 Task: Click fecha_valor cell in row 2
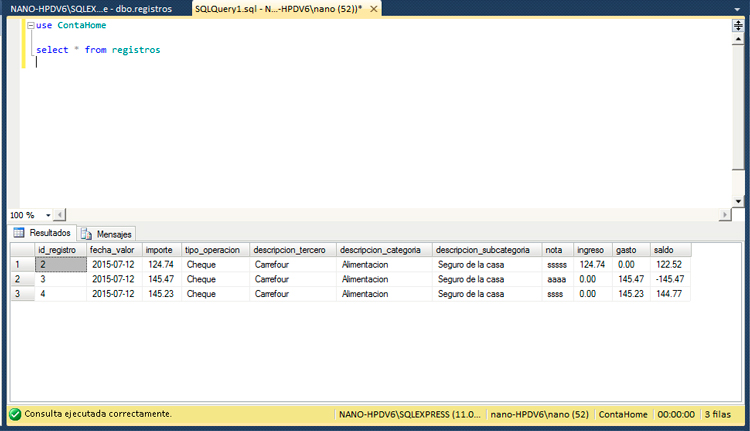(114, 279)
